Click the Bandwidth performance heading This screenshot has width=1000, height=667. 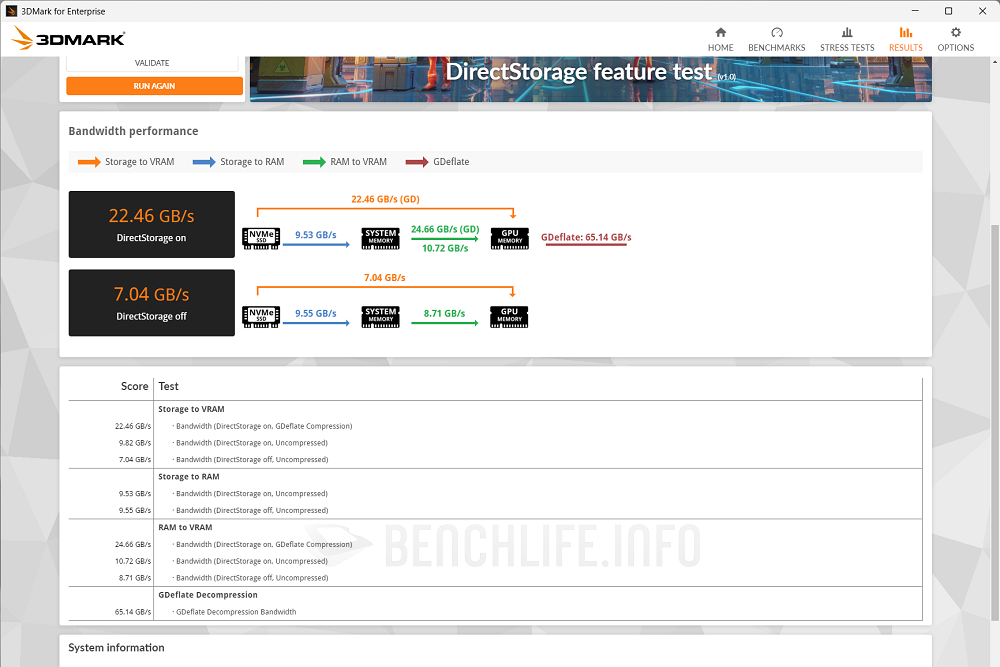[133, 131]
